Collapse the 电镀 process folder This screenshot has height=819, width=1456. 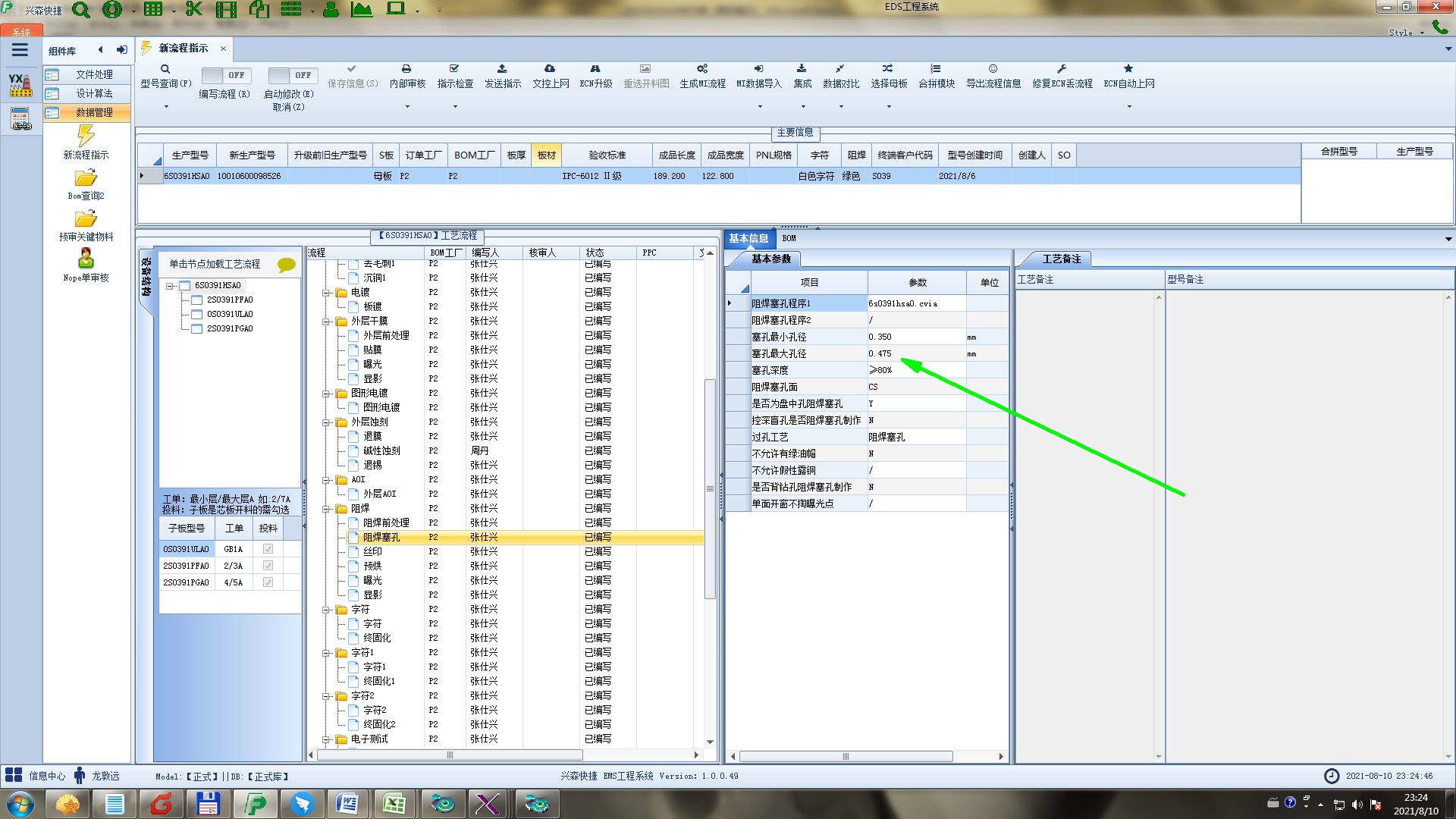point(326,293)
